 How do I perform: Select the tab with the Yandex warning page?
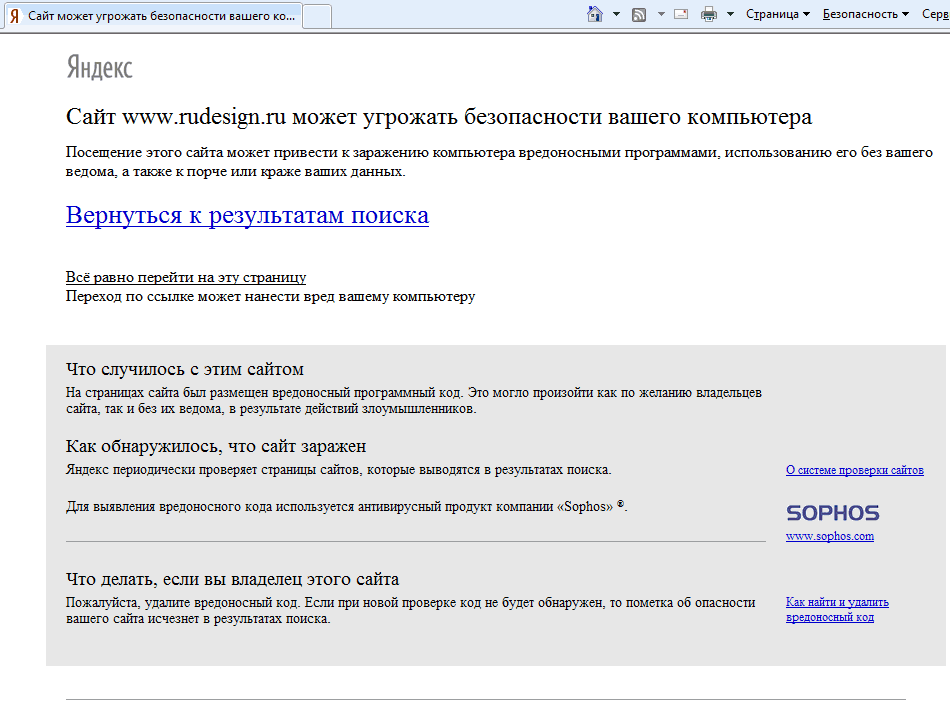160,17
